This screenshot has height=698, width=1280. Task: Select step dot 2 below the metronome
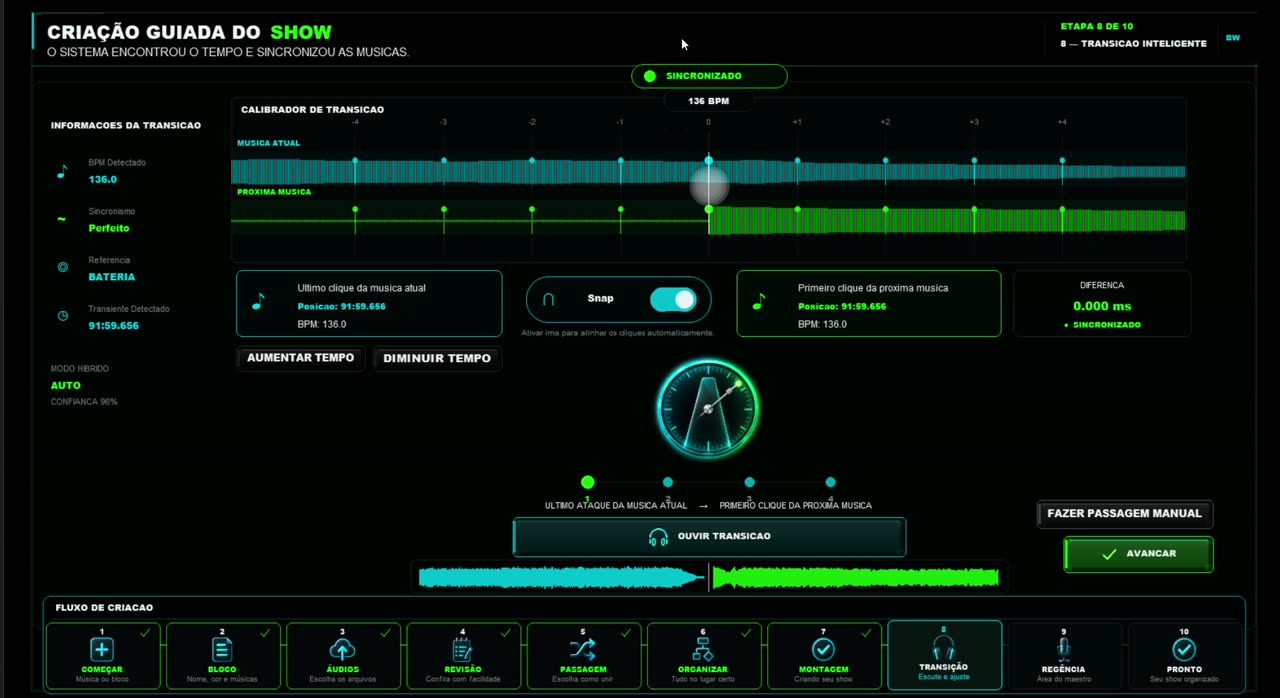(668, 482)
